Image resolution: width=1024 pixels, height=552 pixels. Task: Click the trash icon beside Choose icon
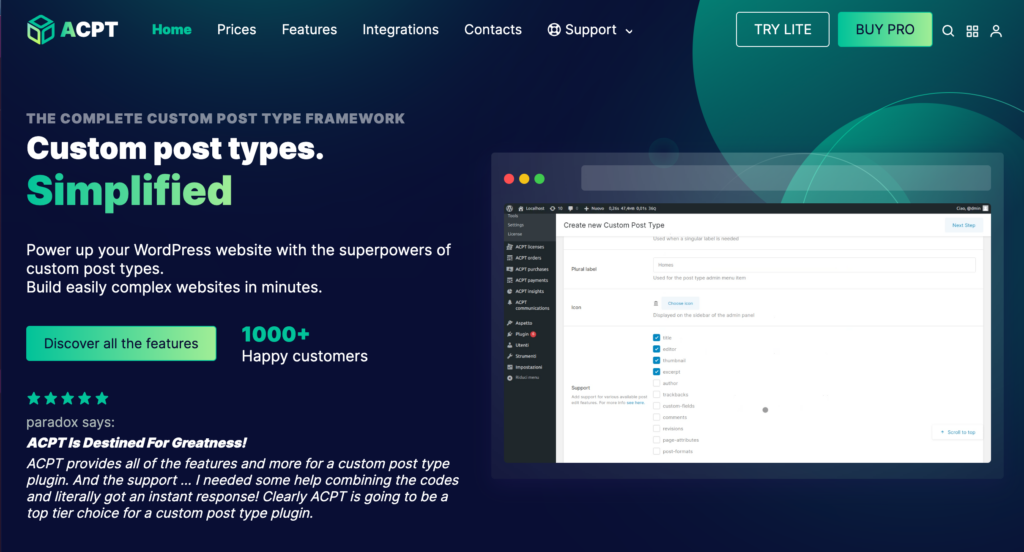(656, 302)
